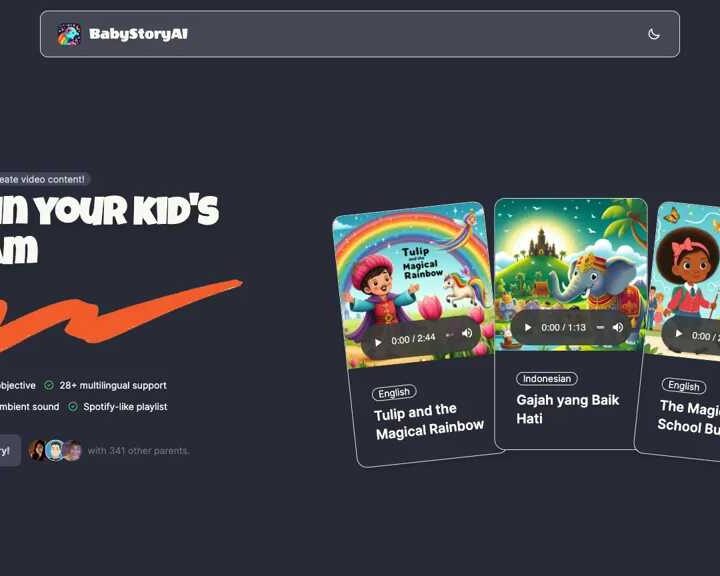Play the Gajah yang Baik Hati audio
Screen dimensions: 720x576
point(528,327)
